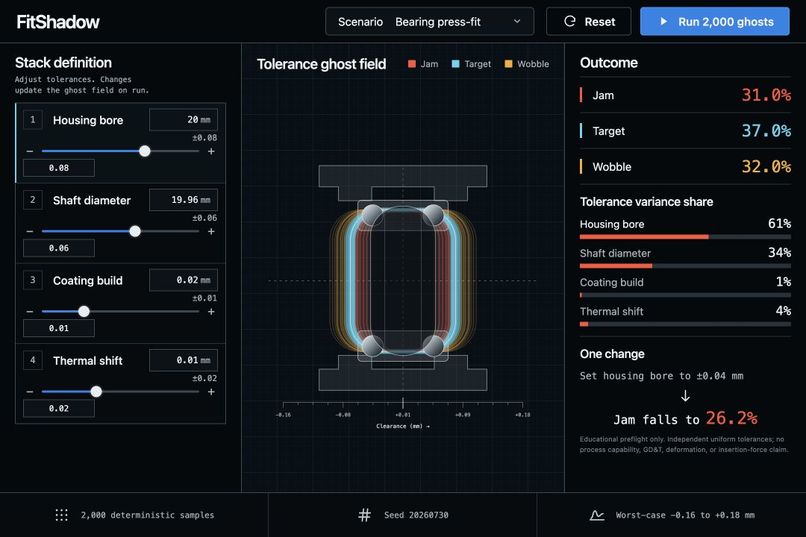Click the worst-case curve icon

tap(597, 515)
